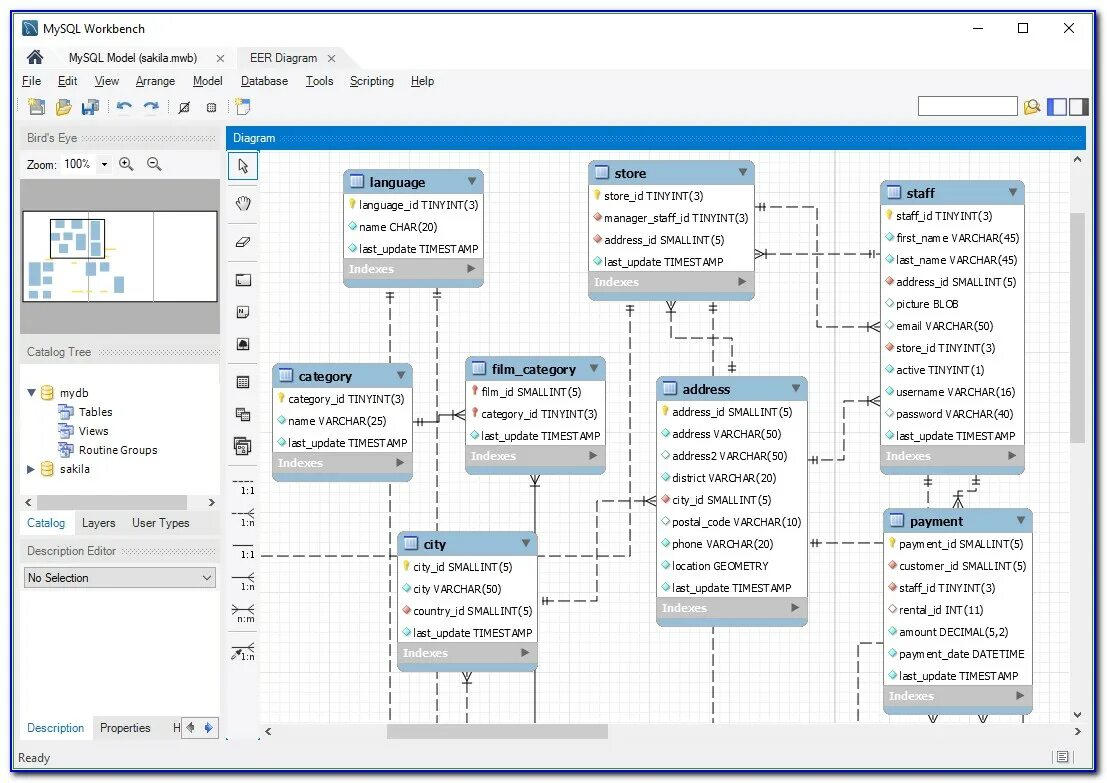Switch to the EER Diagram tab
The height and width of the screenshot is (783, 1107).
point(283,58)
